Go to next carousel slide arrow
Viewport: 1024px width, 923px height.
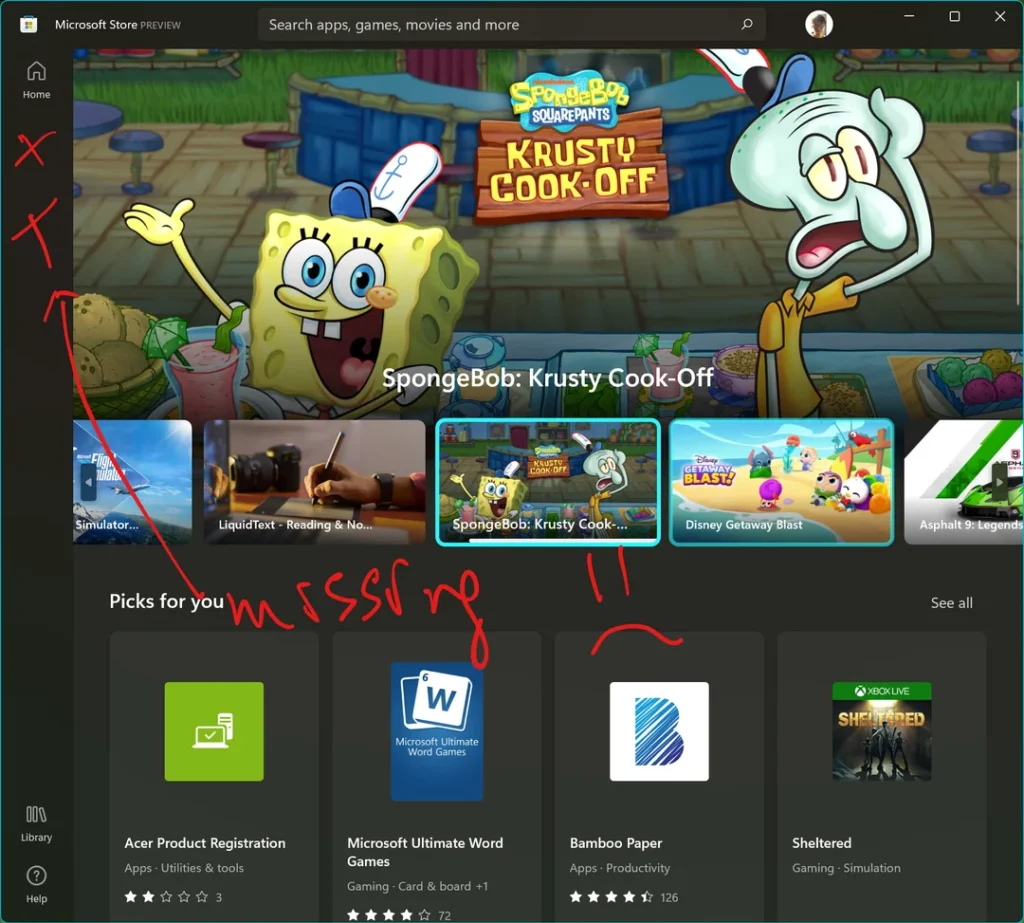(999, 483)
